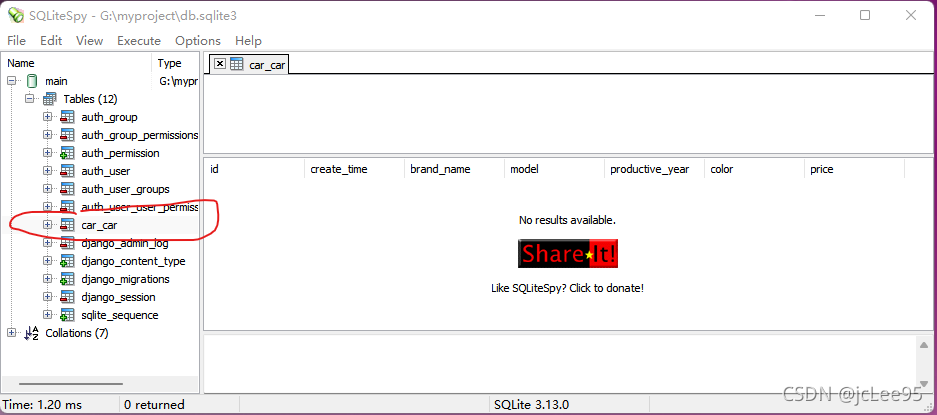Click the sqlite_sequence table icon

click(x=67, y=315)
